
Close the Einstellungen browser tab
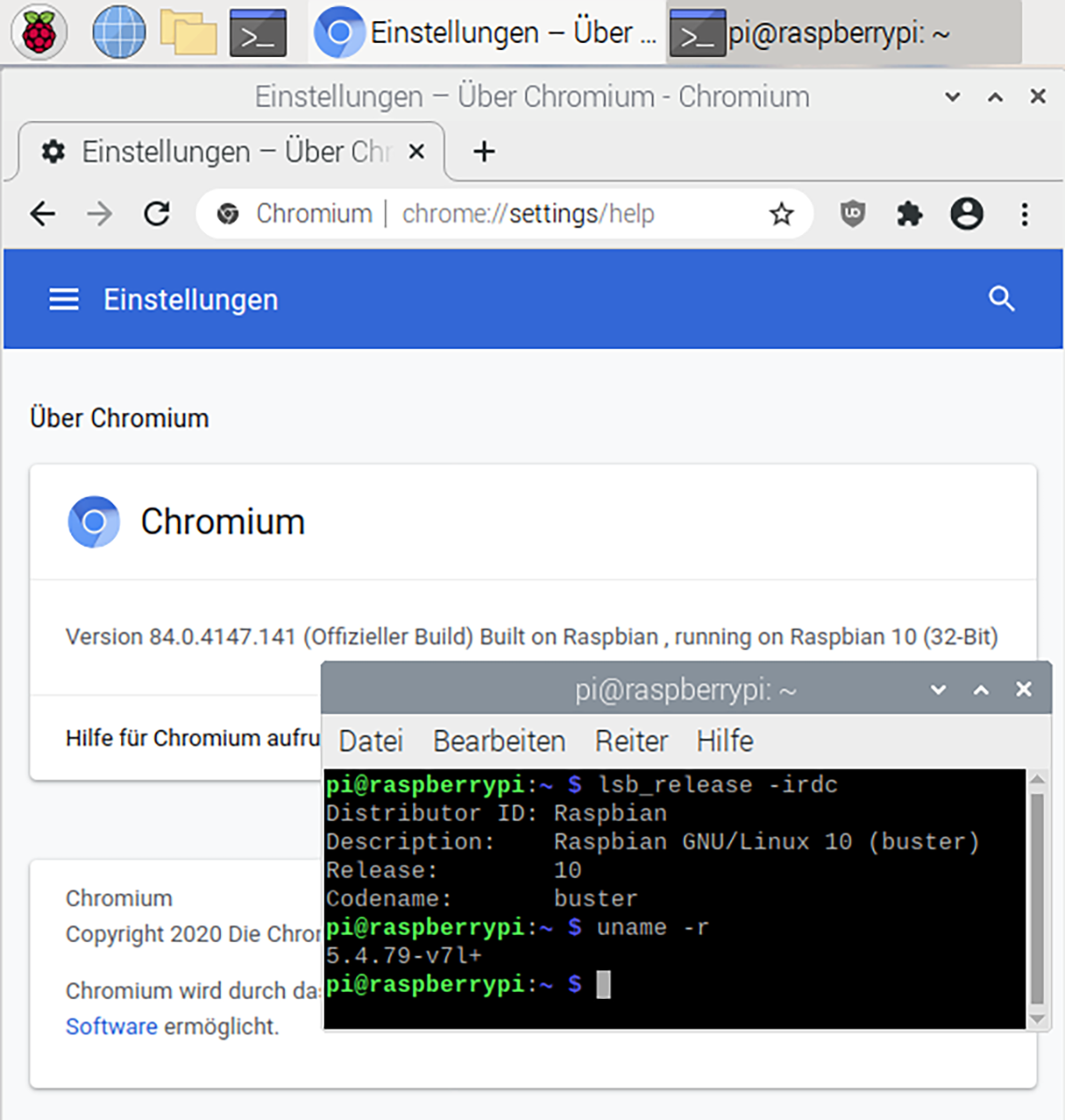(416, 152)
